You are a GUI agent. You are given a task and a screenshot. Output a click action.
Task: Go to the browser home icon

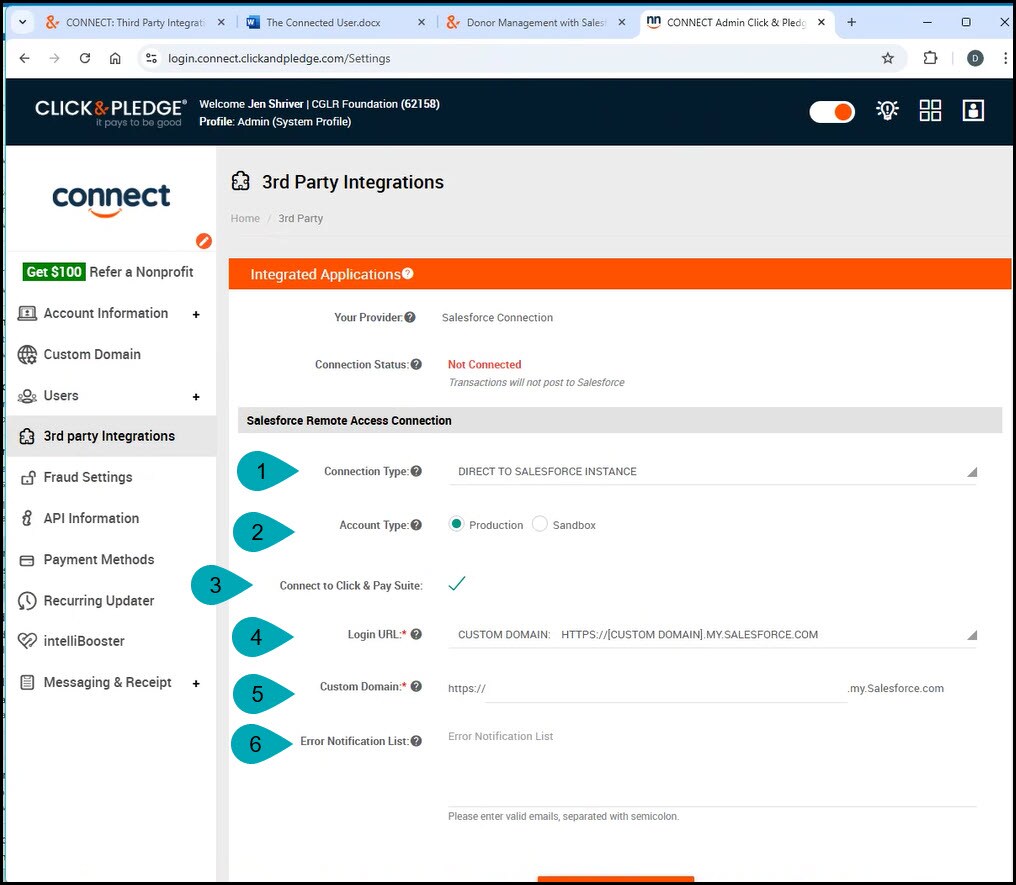[115, 58]
